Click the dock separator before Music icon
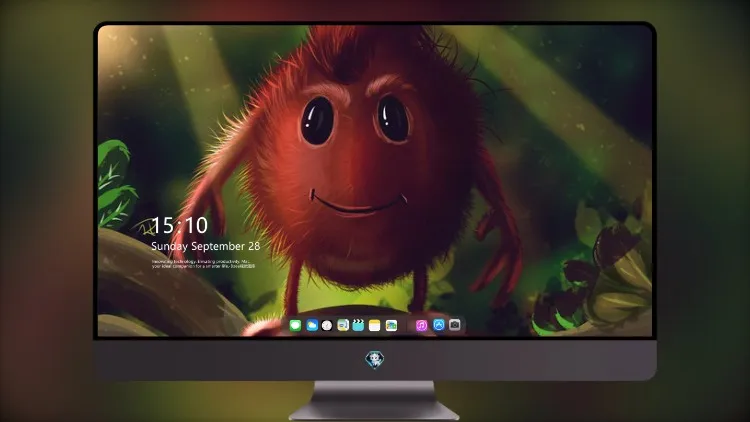The image size is (750, 422). [407, 326]
